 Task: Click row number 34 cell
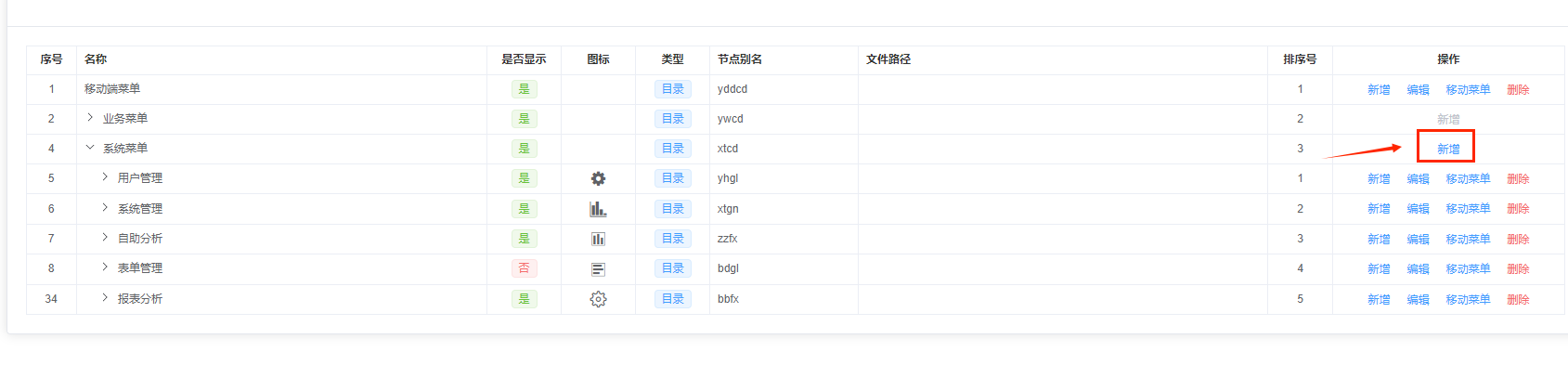tap(51, 299)
